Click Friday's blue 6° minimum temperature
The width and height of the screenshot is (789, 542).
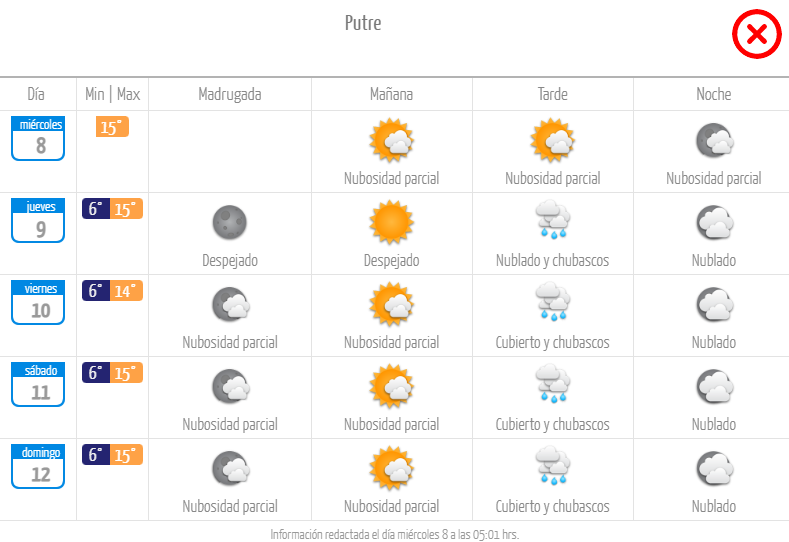96,290
